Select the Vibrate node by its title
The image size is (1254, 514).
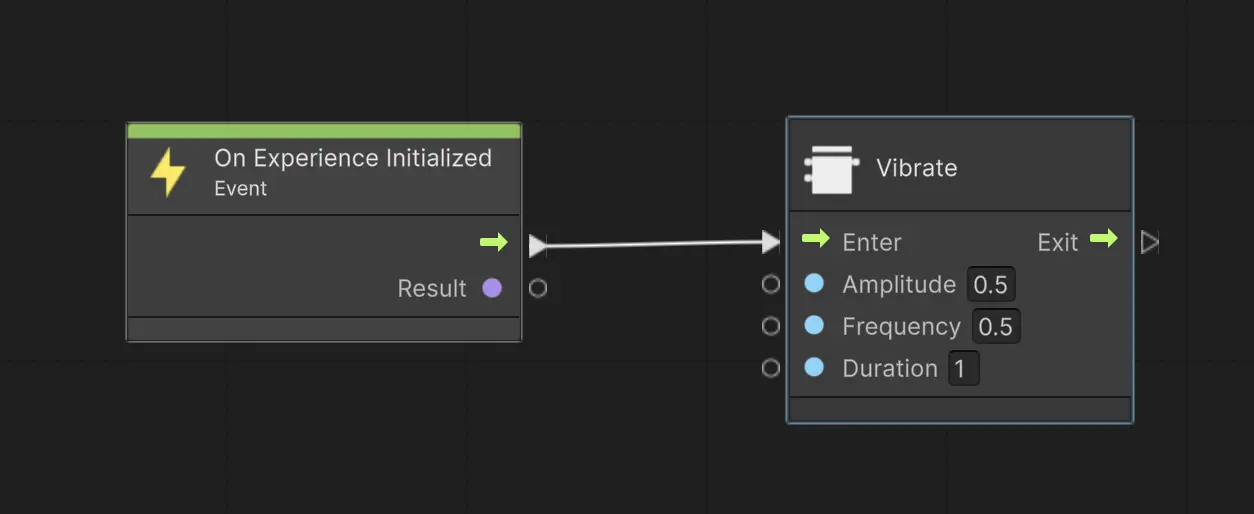pyautogui.click(x=916, y=168)
